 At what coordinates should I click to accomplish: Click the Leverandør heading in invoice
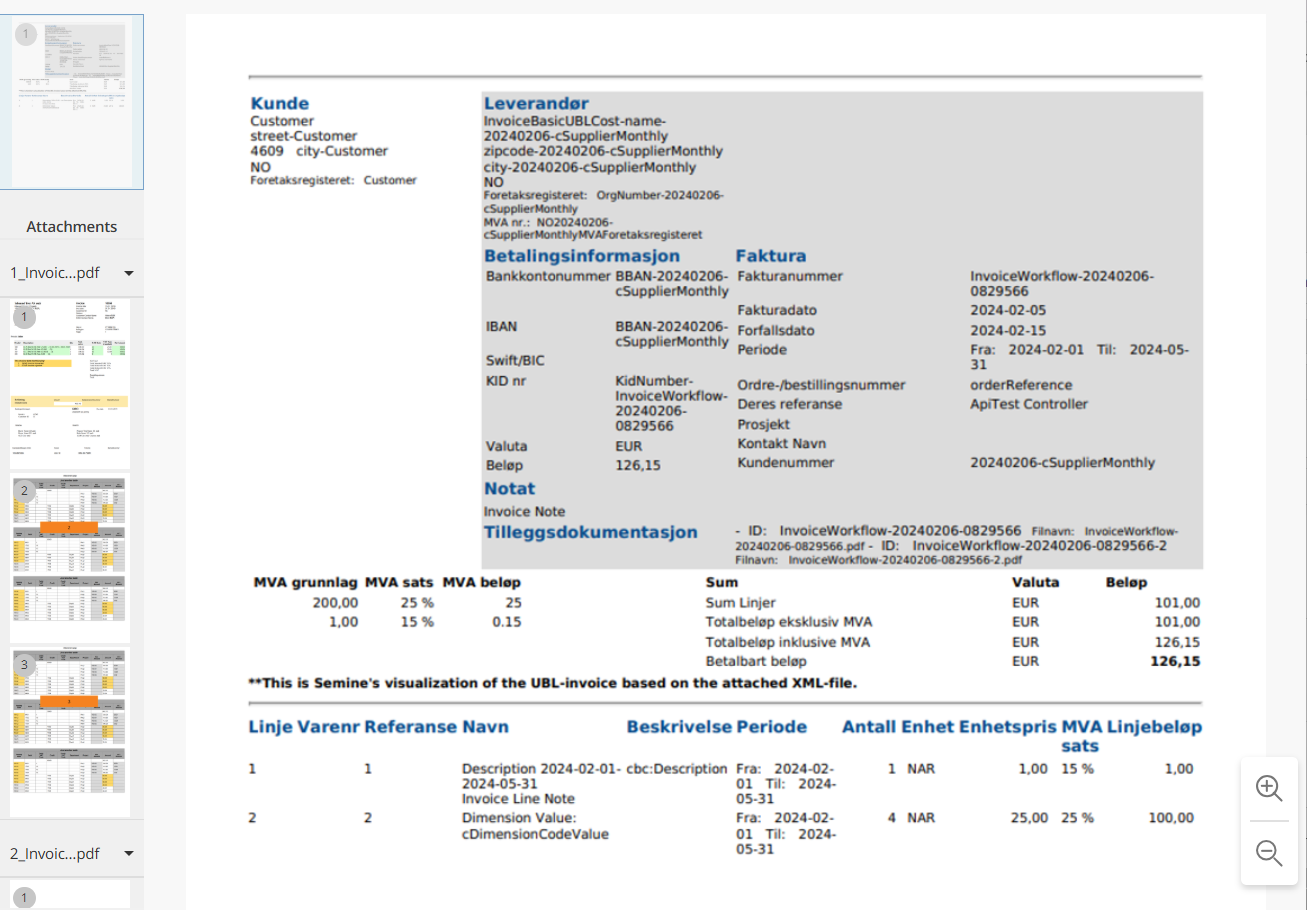click(x=536, y=104)
